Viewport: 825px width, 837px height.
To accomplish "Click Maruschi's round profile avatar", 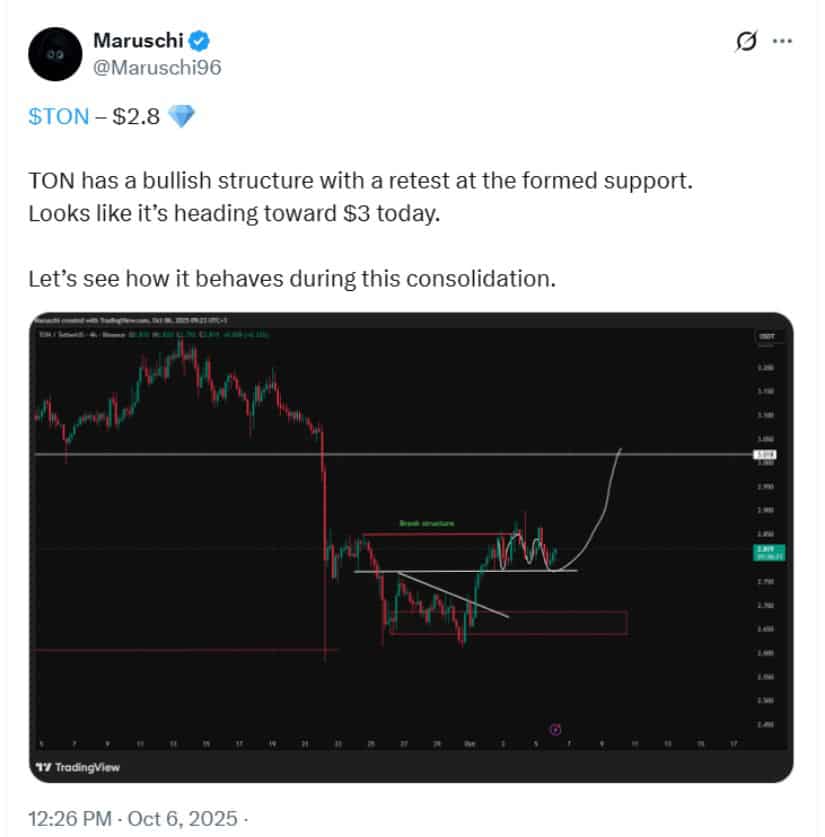I will (x=57, y=53).
